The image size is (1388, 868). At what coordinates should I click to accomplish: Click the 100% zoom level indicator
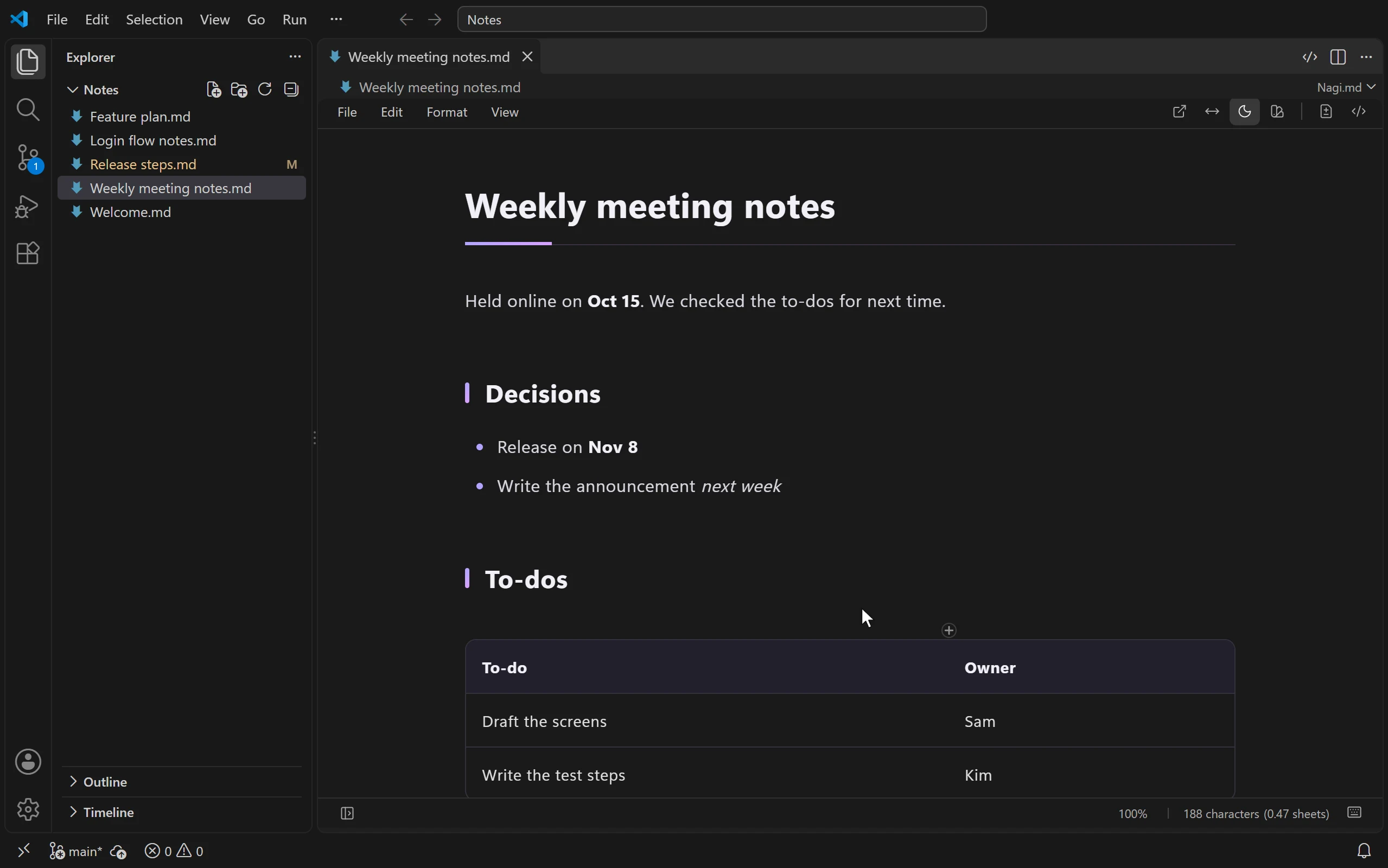coord(1132,813)
